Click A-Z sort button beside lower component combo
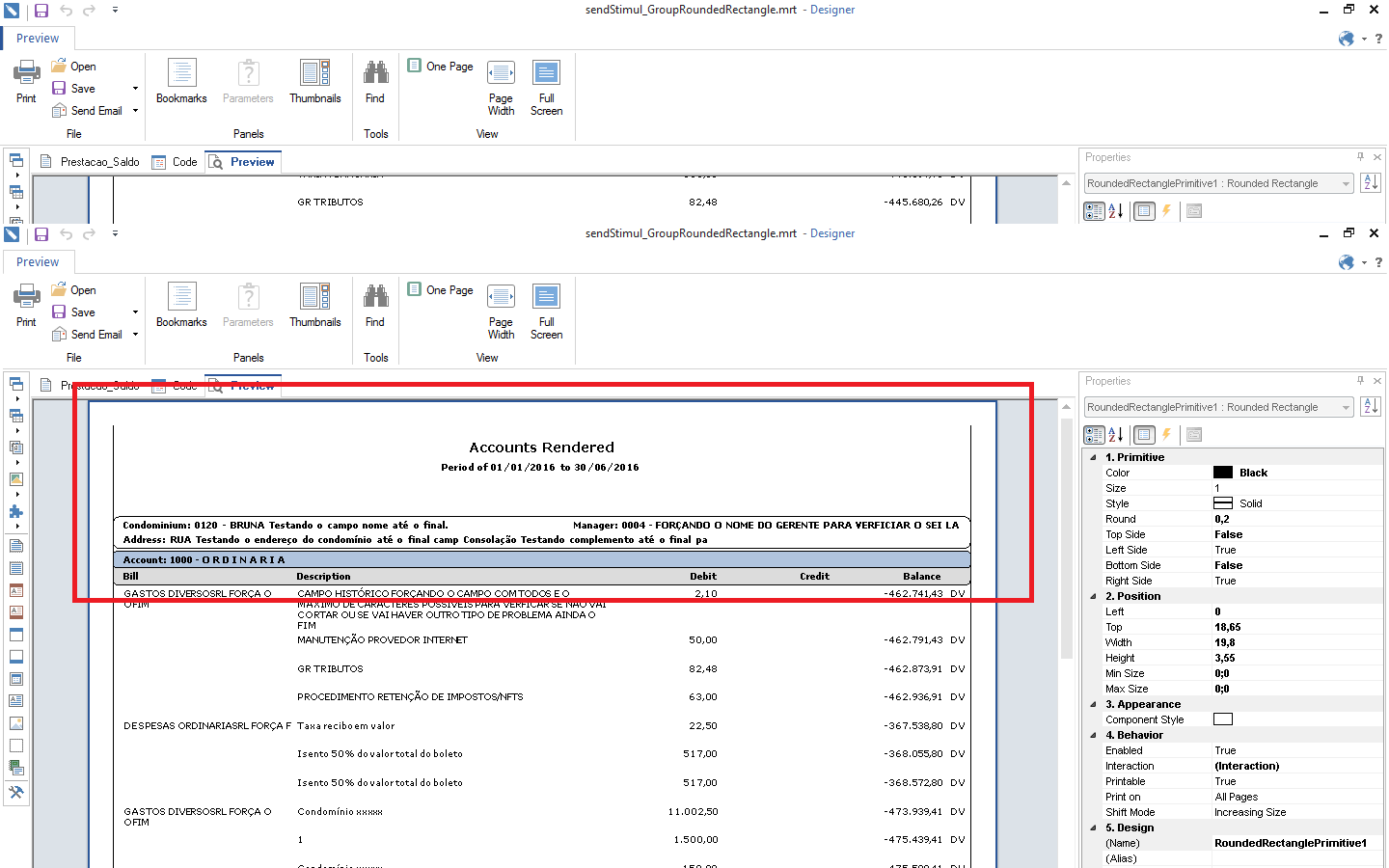1389x868 pixels. tap(1371, 407)
